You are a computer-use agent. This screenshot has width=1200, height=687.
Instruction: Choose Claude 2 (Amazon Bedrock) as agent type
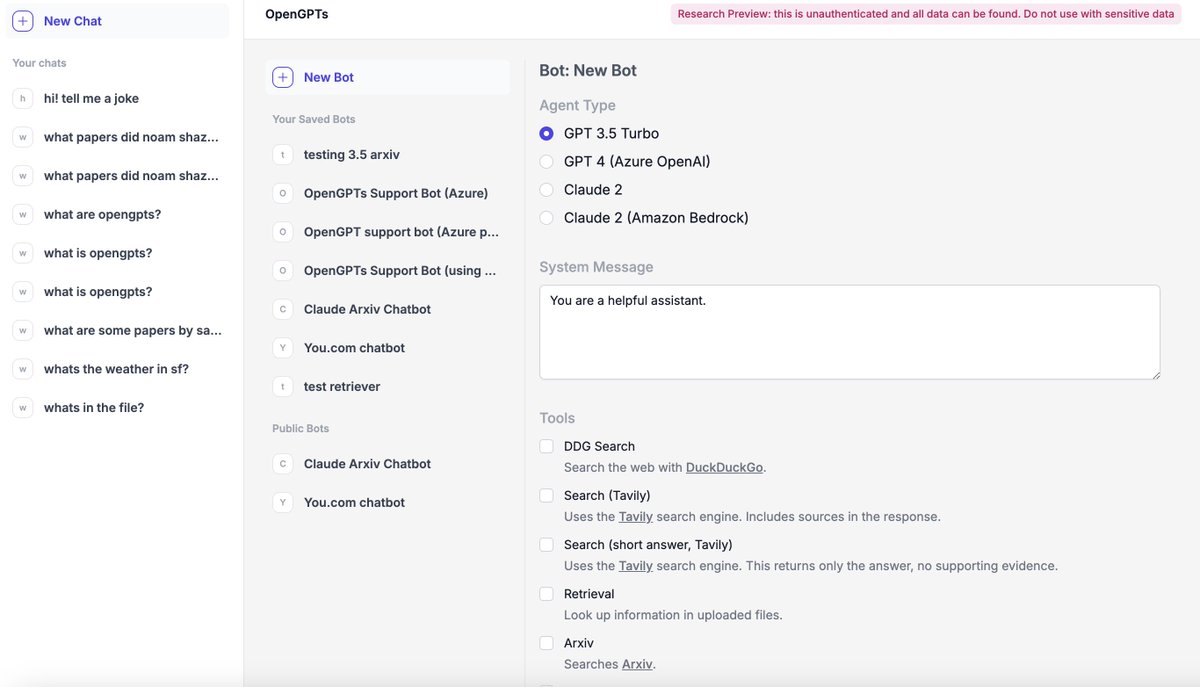coord(546,217)
